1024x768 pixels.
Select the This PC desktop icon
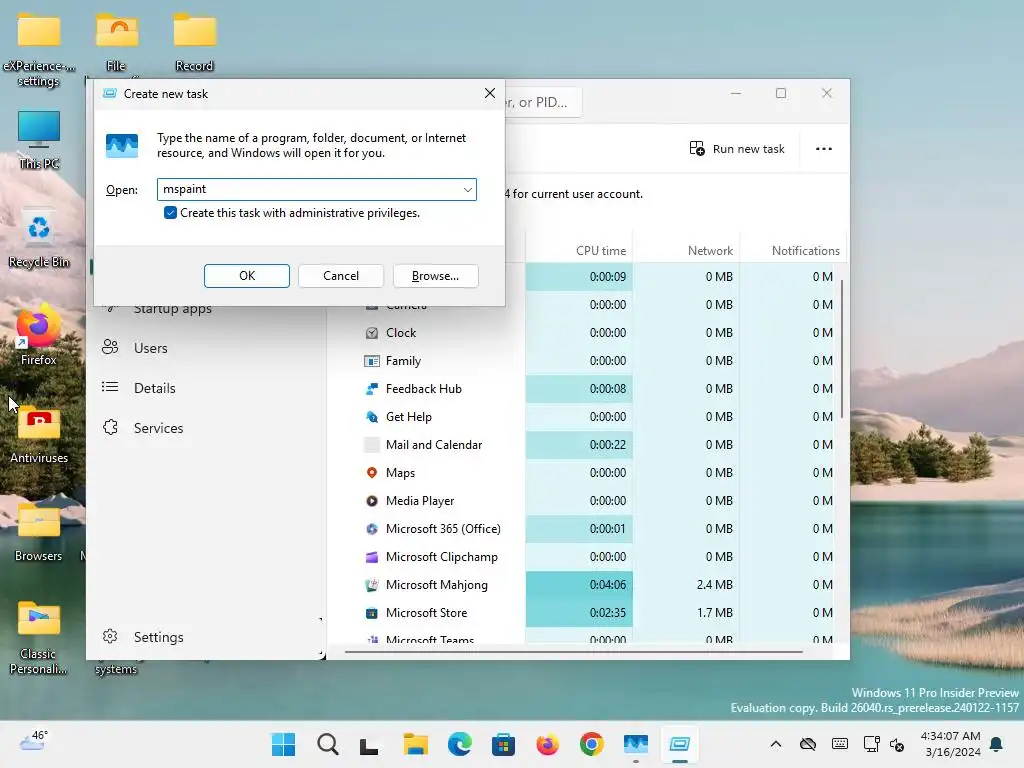pos(39,140)
